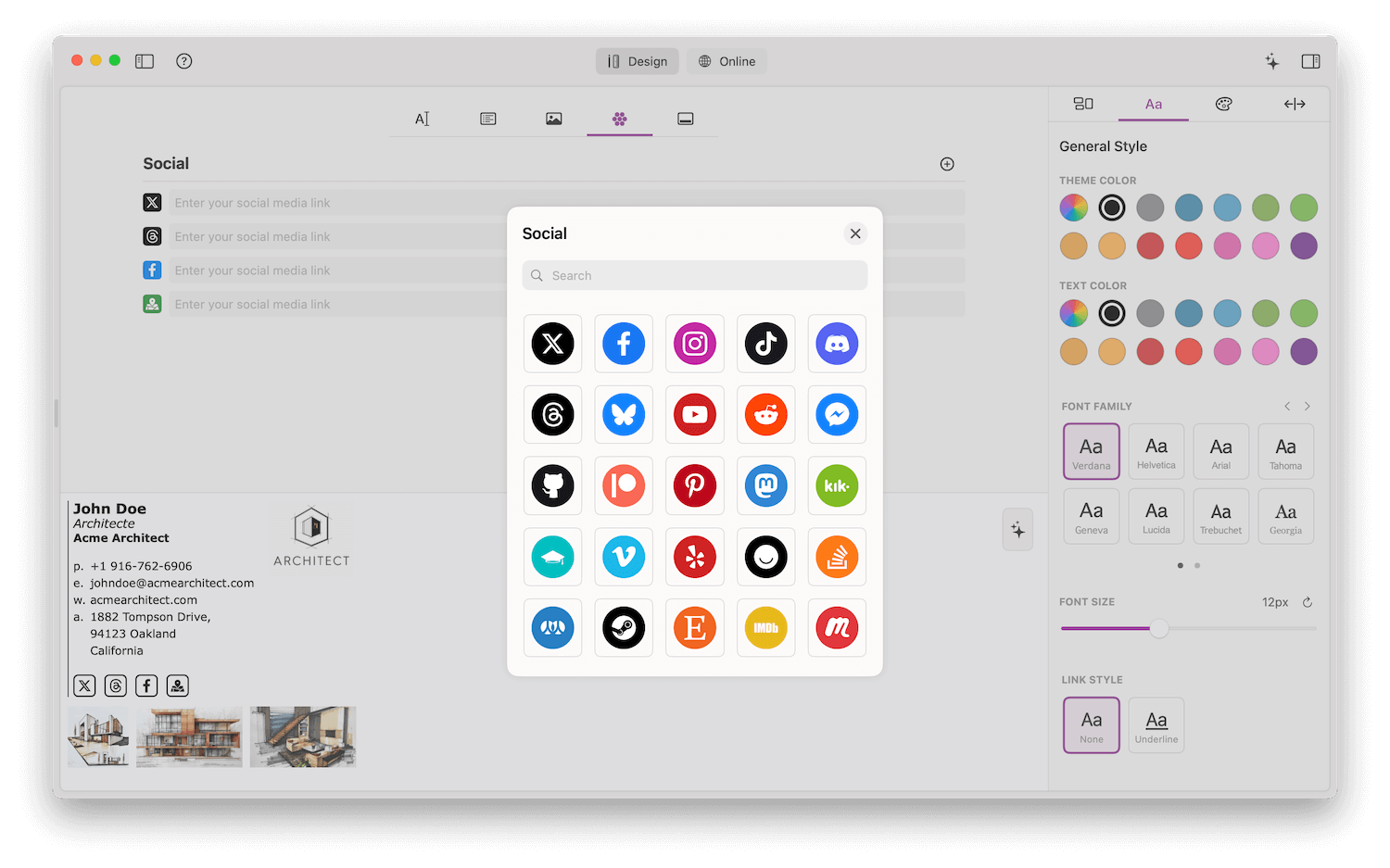Pick the Pinterest social icon
This screenshot has height=868, width=1390.
[x=695, y=485]
